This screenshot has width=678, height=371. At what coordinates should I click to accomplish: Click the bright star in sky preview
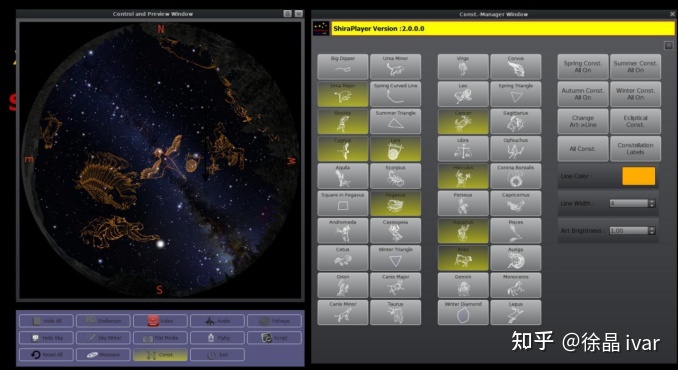click(160, 244)
